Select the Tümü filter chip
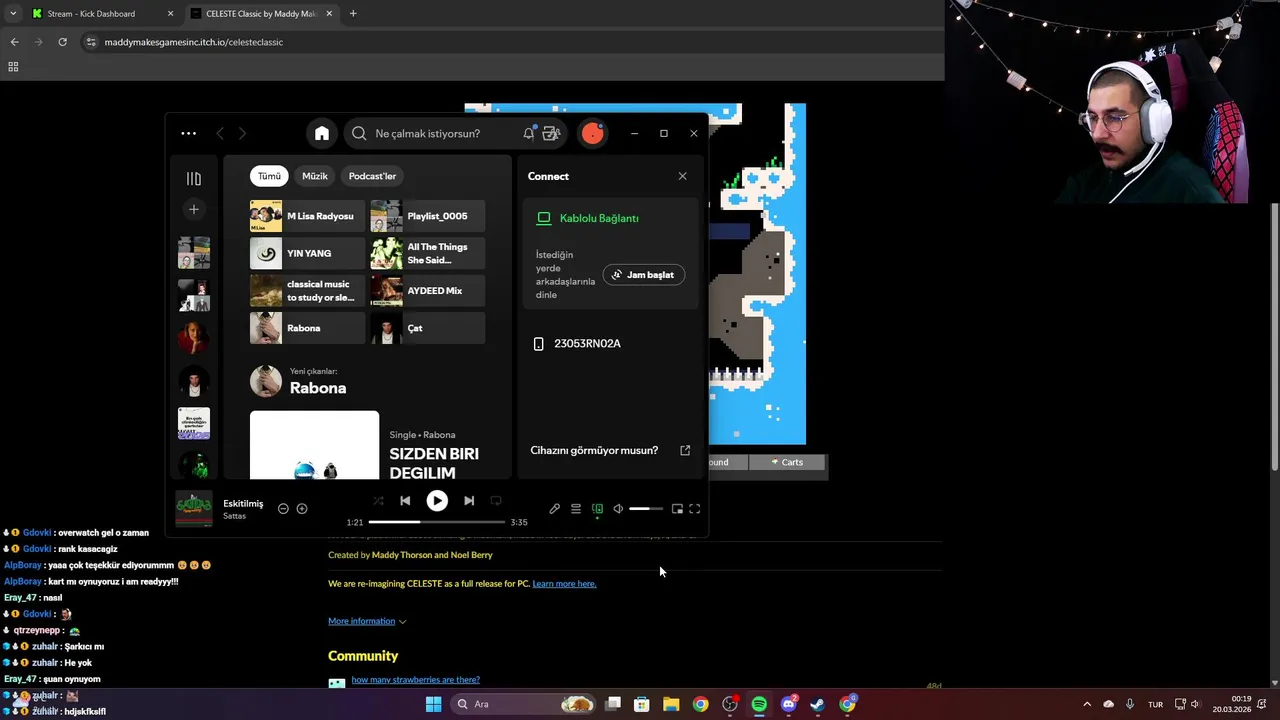The height and width of the screenshot is (720, 1280). tap(270, 176)
